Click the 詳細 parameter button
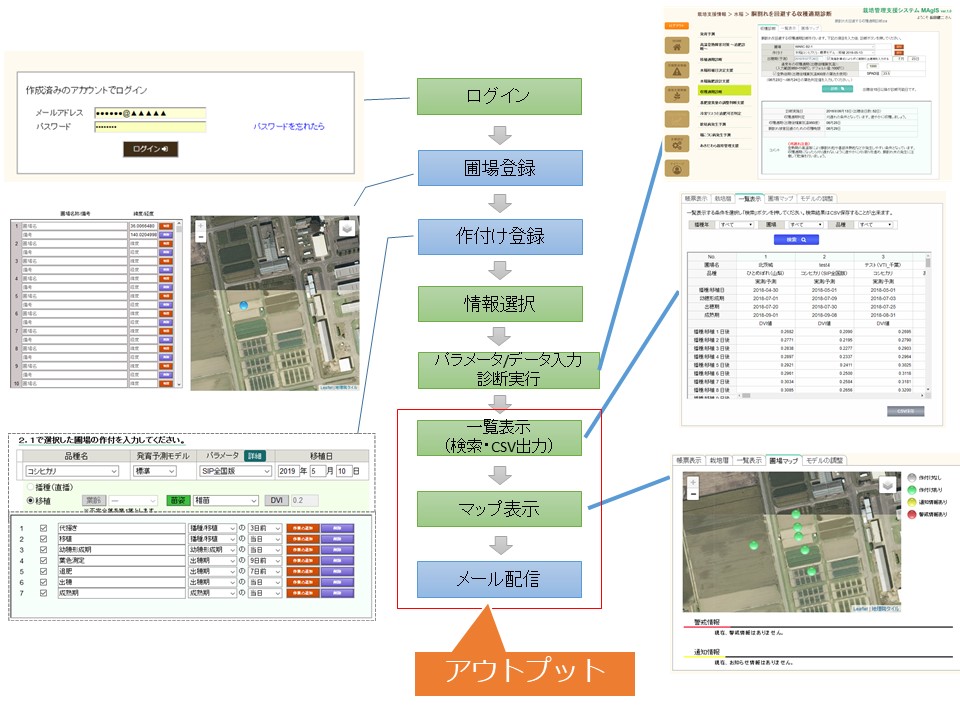This screenshot has height=720, width=960. coord(255,456)
